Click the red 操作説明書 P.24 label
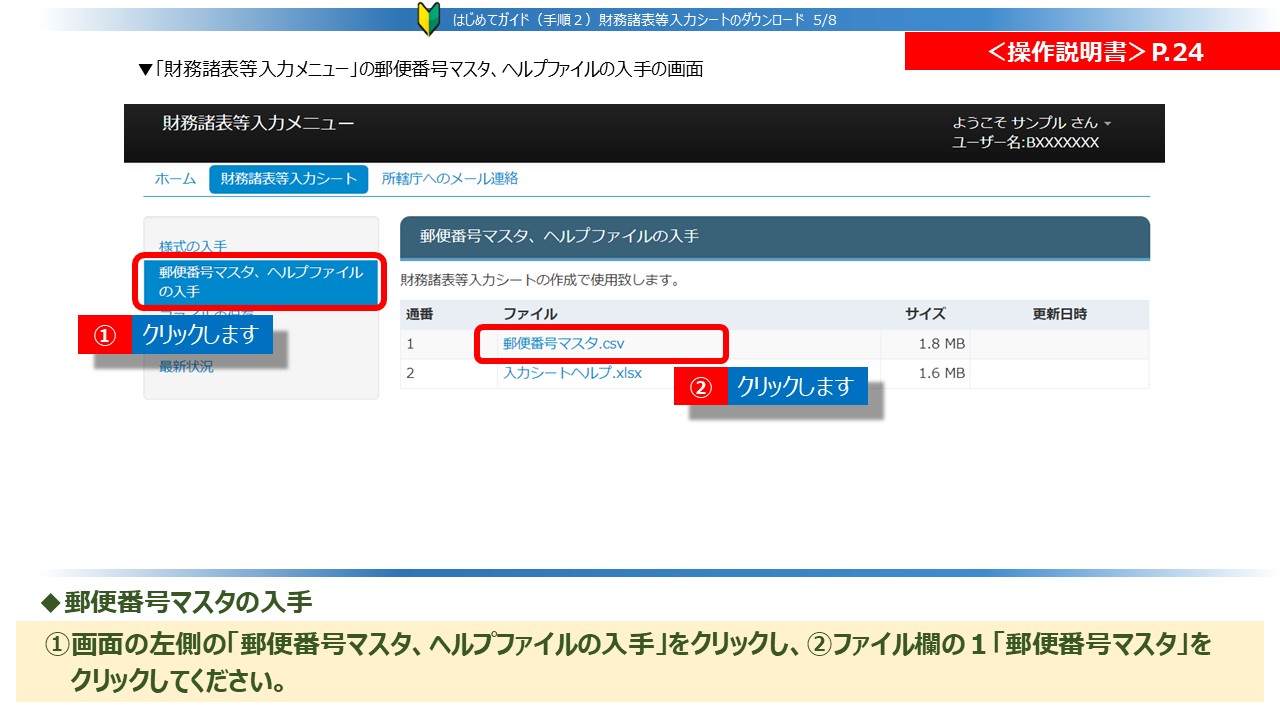 tap(1092, 52)
